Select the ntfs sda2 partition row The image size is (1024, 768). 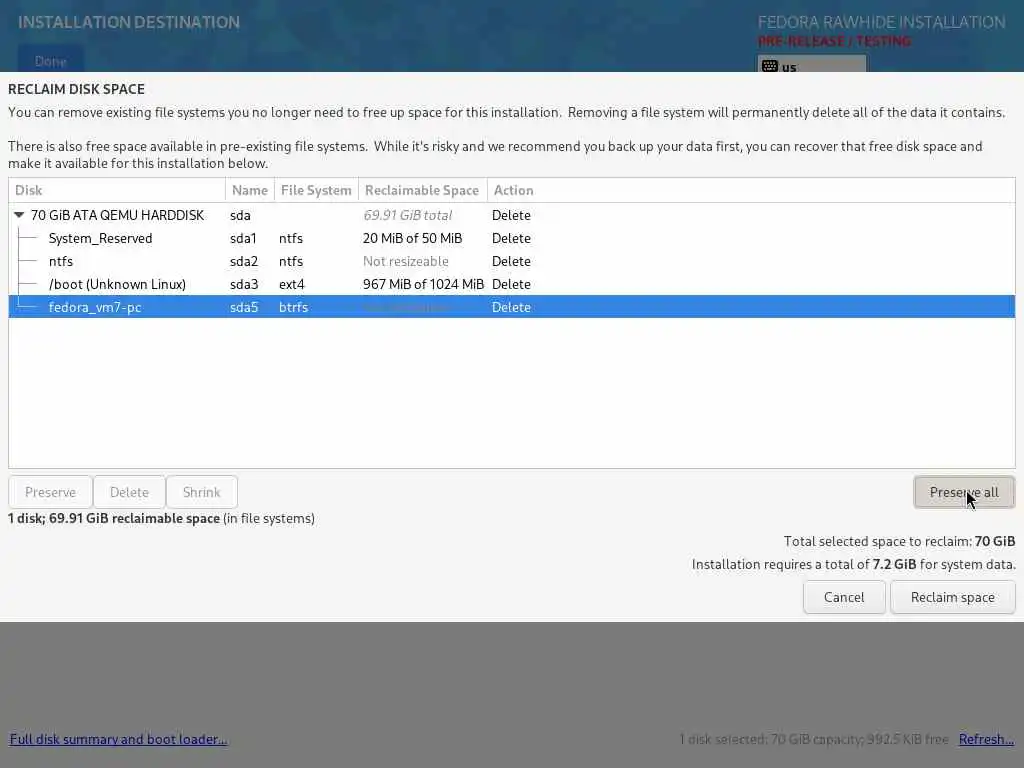[x=512, y=261]
